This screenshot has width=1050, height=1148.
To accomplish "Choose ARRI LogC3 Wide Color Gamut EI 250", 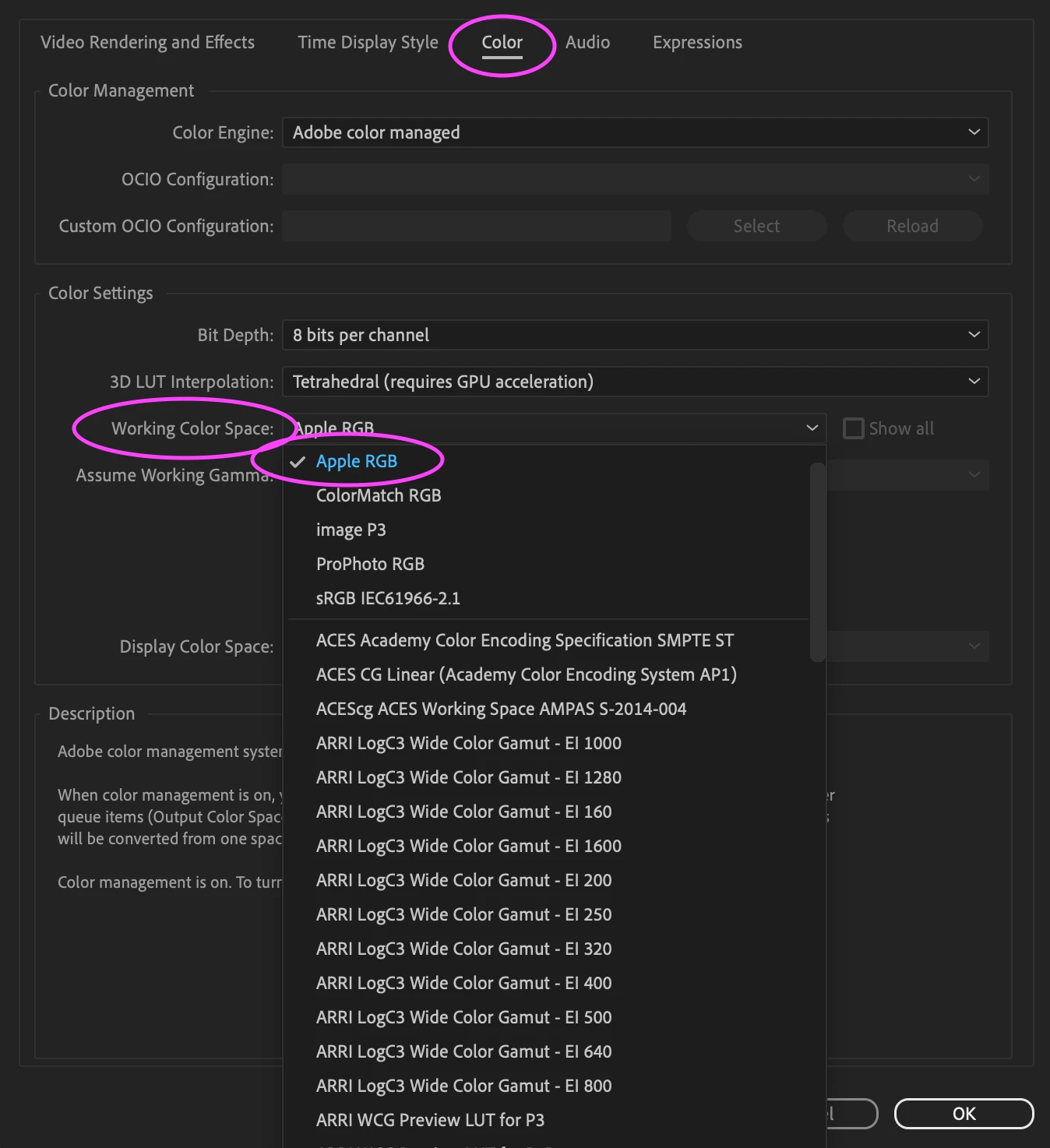I will (x=546, y=914).
